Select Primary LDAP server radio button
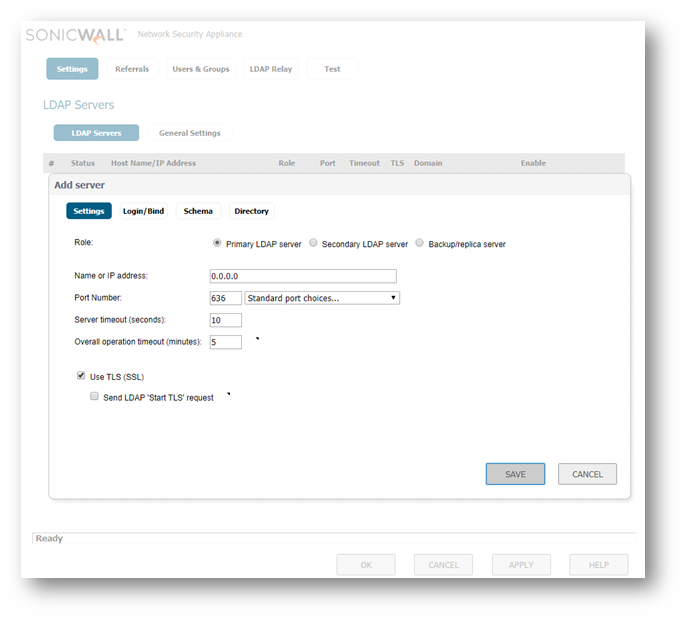The image size is (687, 620). (x=217, y=243)
